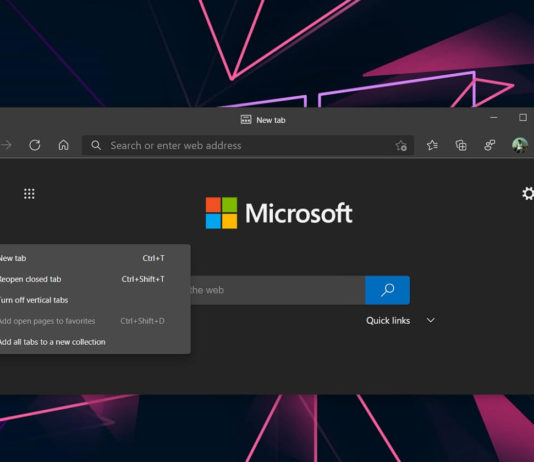Focus the Search or enter web address field
Screen dimensions: 534x462
(x=248, y=145)
